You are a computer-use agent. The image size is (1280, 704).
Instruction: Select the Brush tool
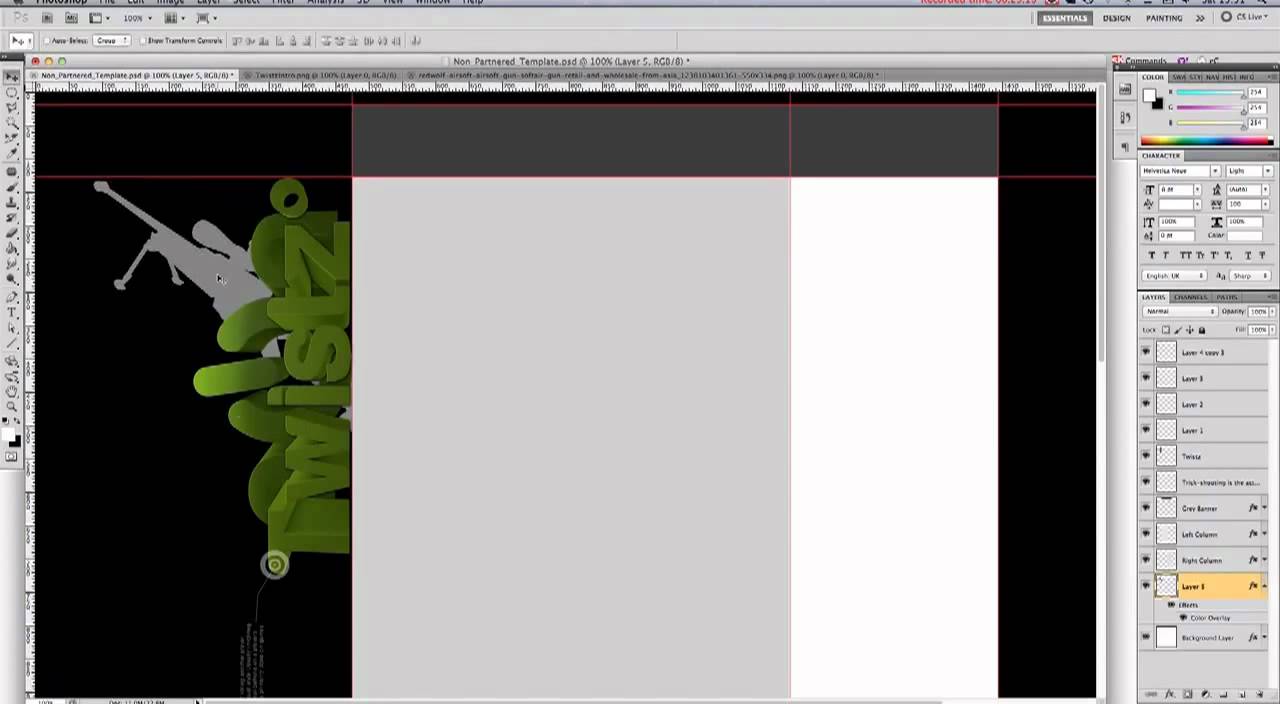[13, 187]
